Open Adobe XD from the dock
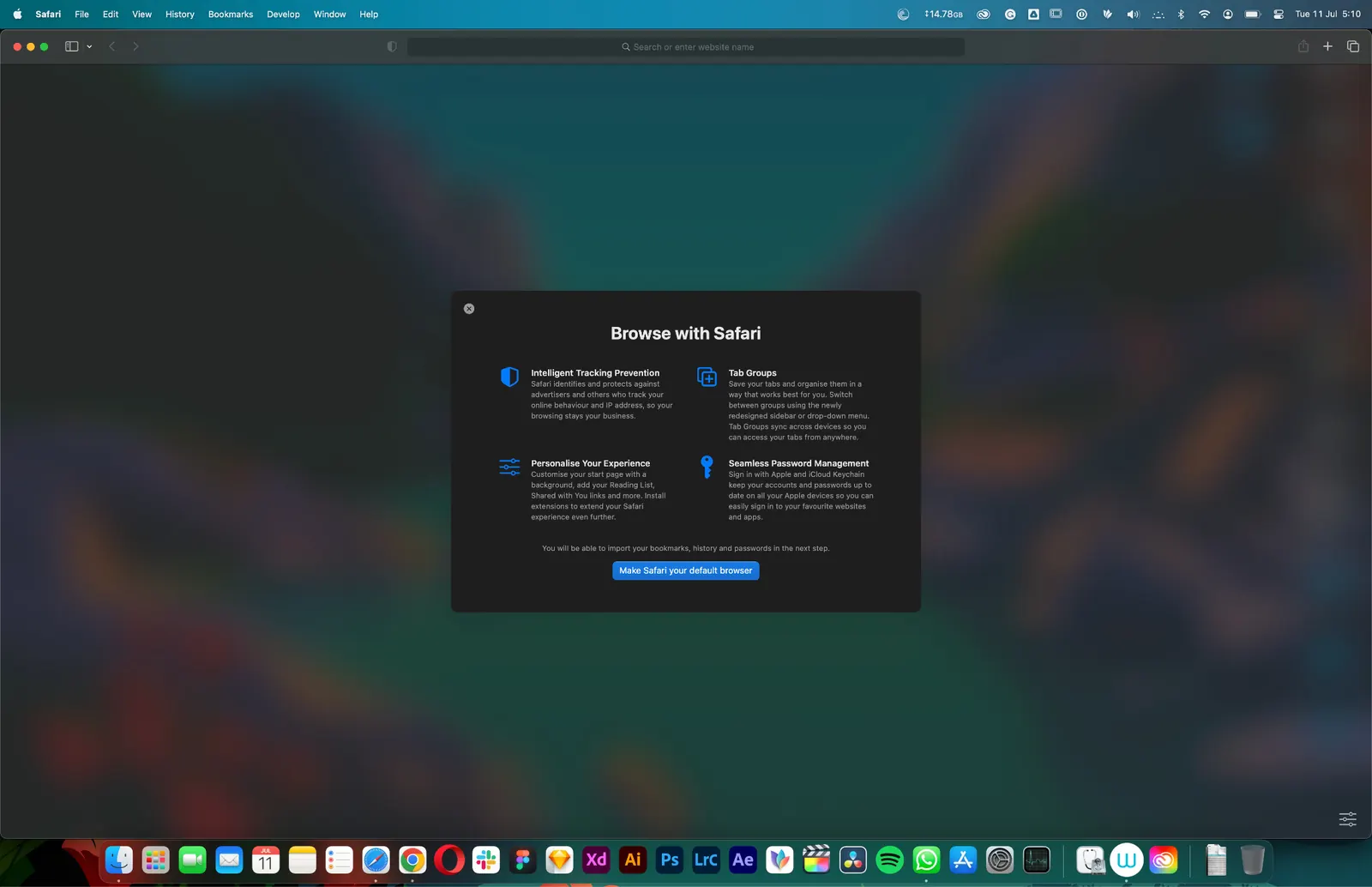The image size is (1372, 887). 596,860
